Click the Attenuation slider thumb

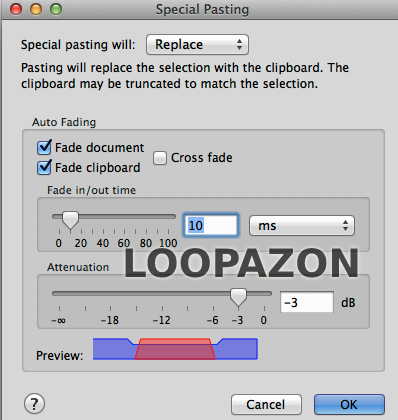pyautogui.click(x=239, y=297)
